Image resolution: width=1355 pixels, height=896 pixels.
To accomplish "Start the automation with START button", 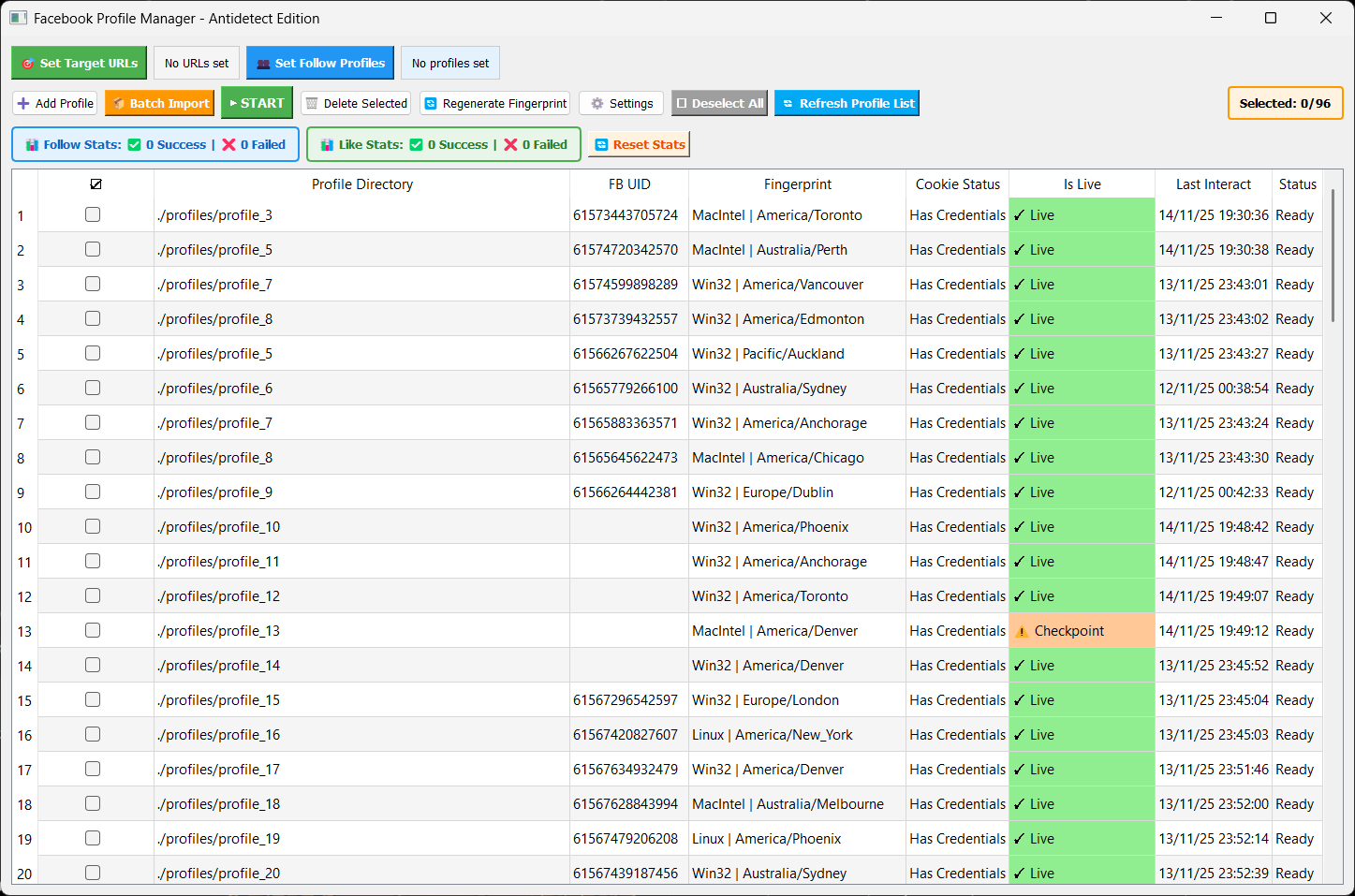I will click(x=257, y=103).
